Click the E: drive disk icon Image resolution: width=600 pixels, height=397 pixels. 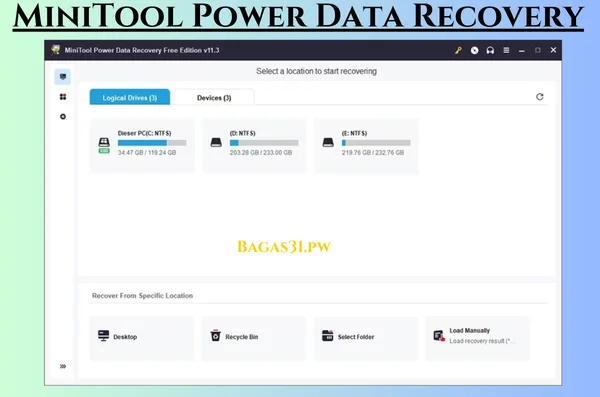(x=328, y=142)
